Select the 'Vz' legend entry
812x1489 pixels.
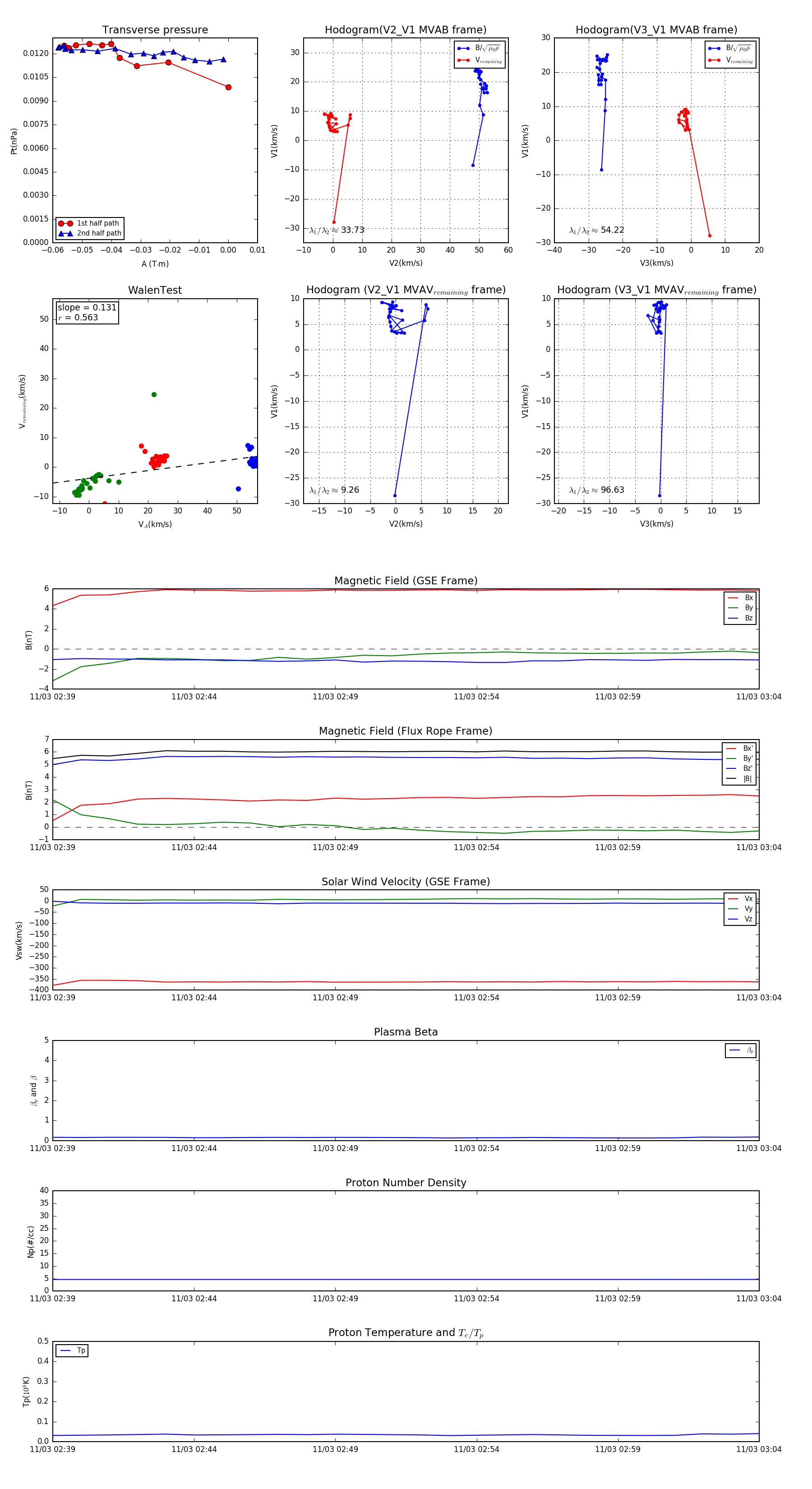(740, 919)
